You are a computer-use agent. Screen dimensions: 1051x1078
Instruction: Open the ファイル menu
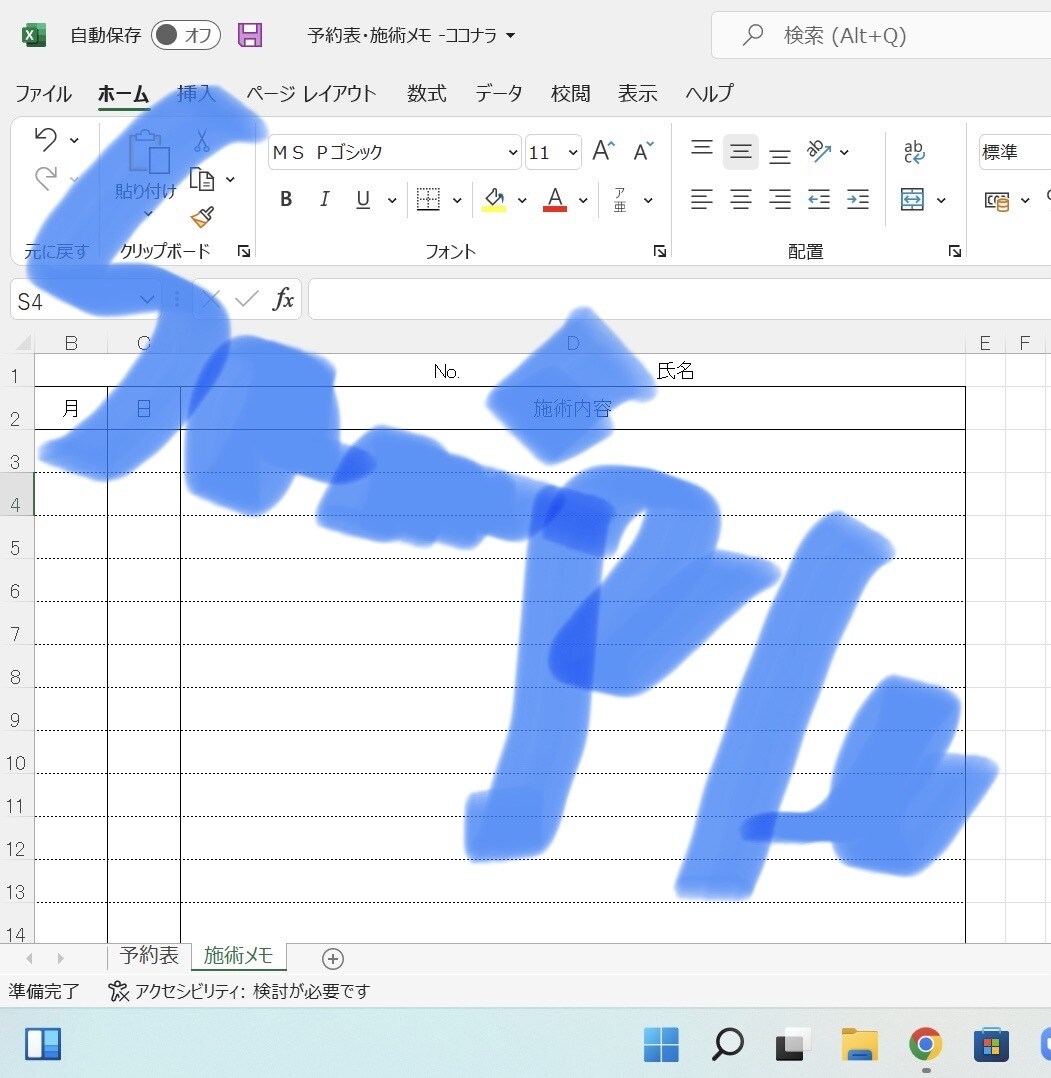point(43,94)
